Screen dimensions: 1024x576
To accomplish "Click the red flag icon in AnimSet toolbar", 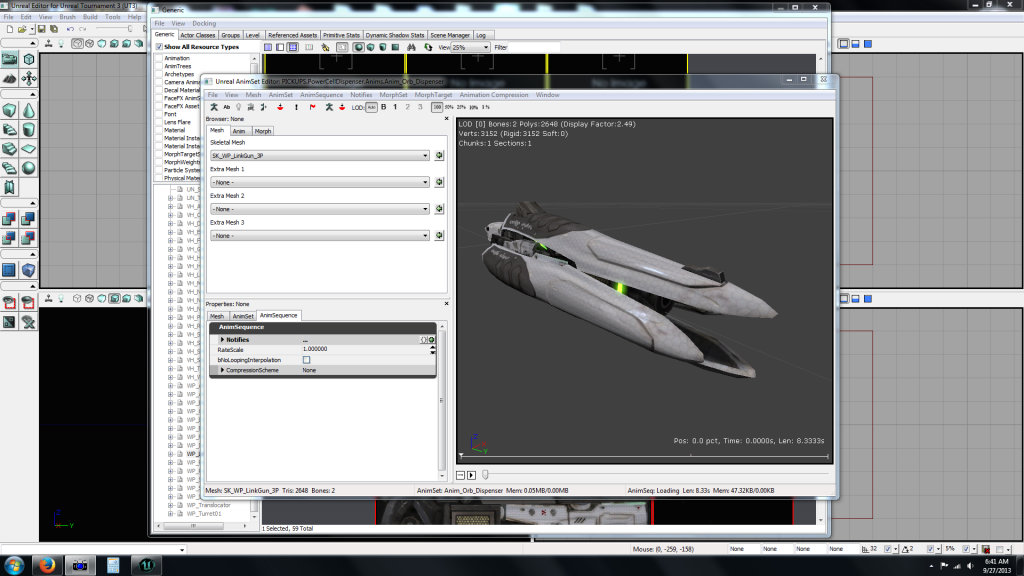I will (x=313, y=107).
